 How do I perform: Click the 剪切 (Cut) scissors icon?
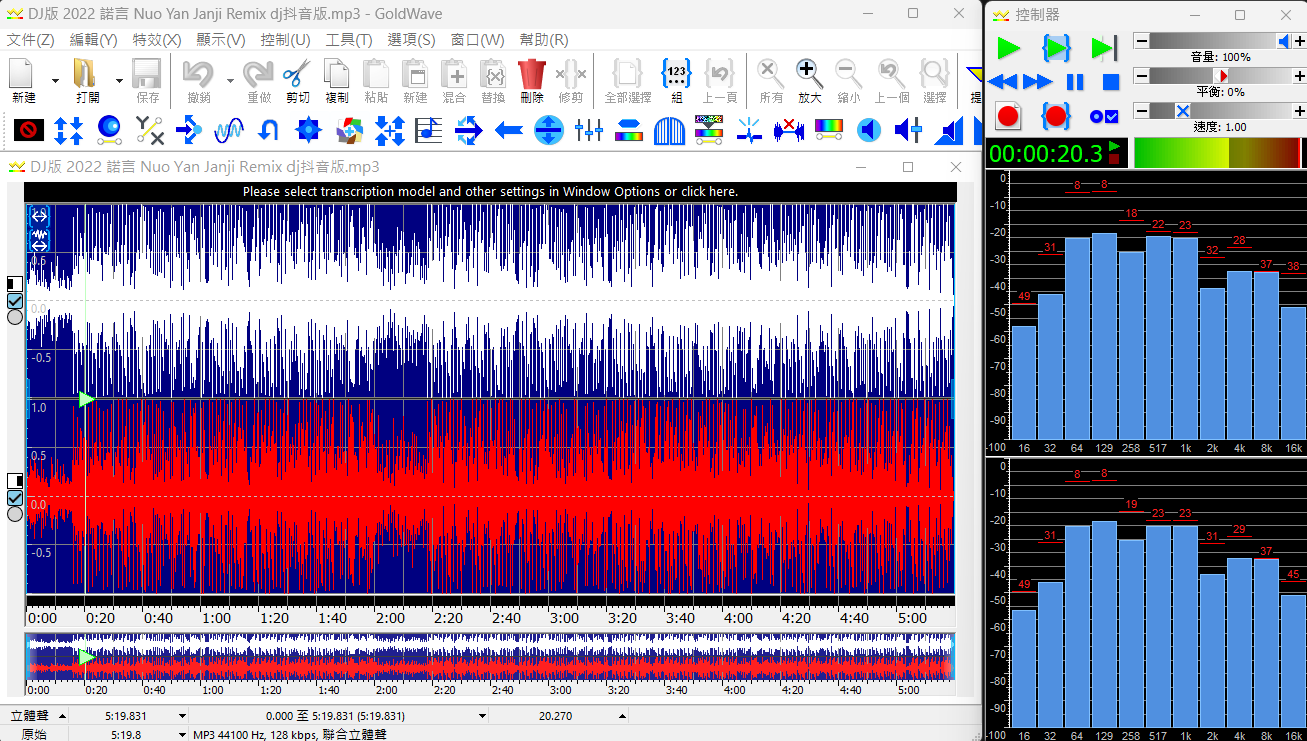click(297, 73)
